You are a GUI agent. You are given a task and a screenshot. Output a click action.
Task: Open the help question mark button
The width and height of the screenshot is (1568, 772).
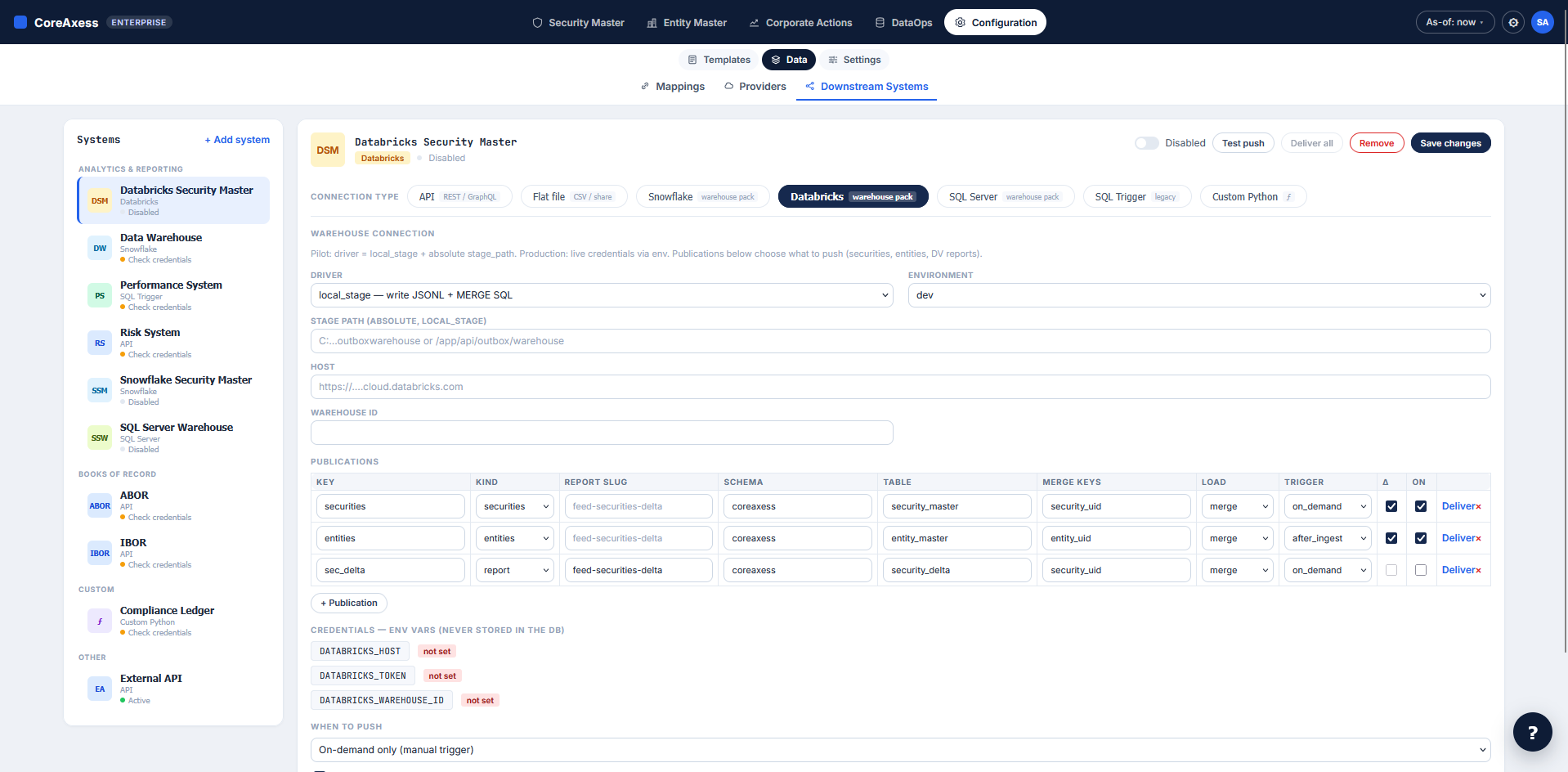(x=1532, y=732)
